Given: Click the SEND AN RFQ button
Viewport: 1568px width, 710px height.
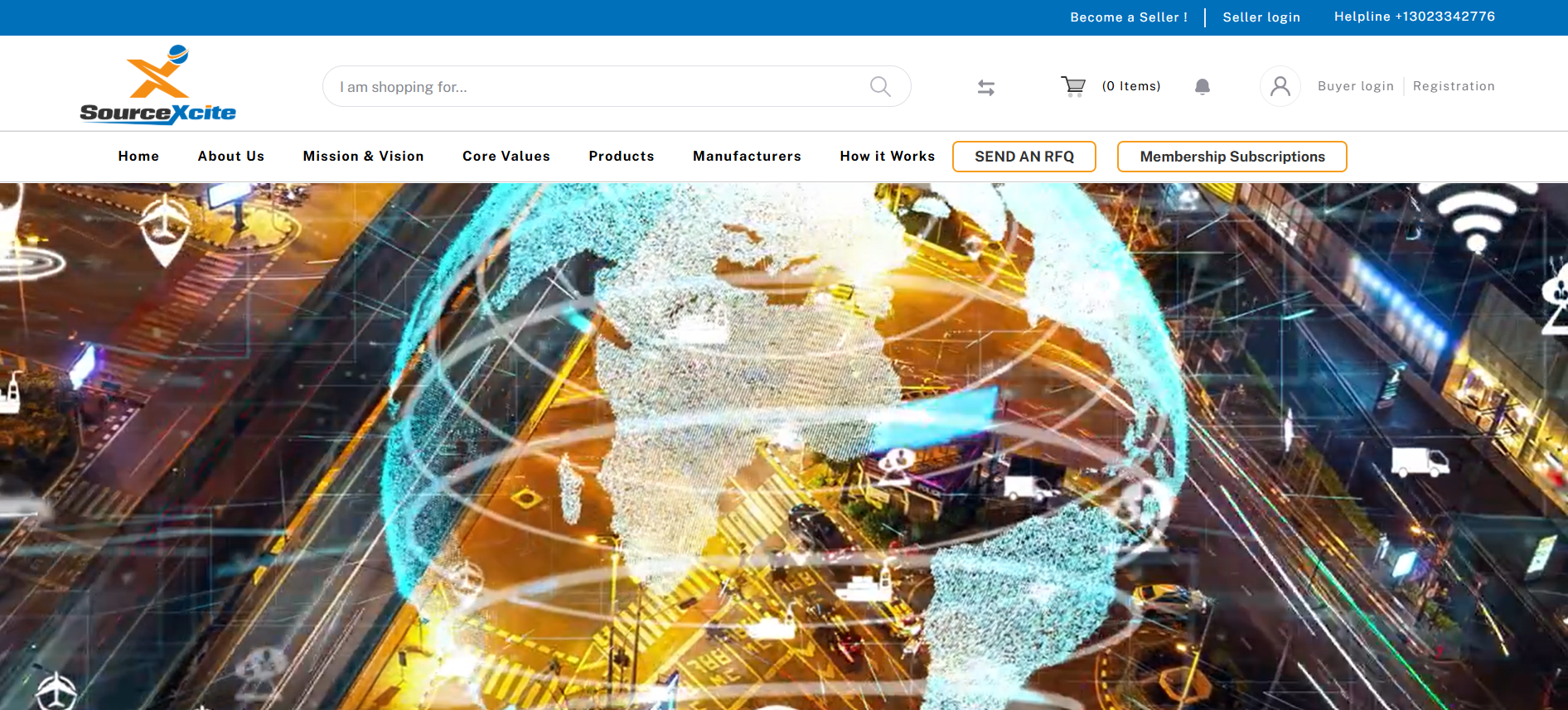Looking at the screenshot, I should (1024, 157).
